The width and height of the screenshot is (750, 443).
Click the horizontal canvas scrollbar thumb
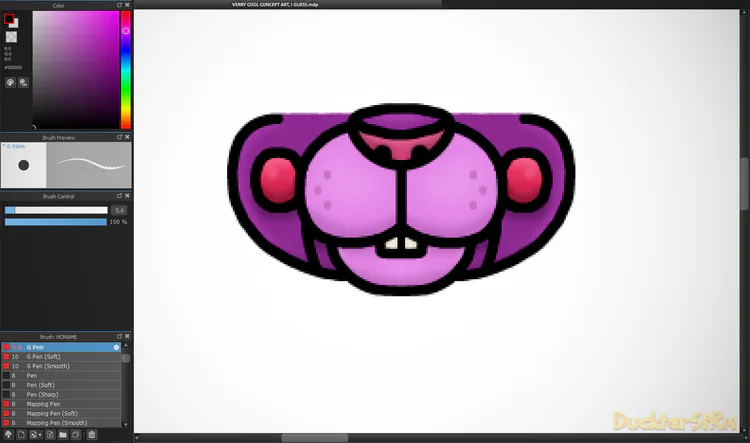pos(315,438)
